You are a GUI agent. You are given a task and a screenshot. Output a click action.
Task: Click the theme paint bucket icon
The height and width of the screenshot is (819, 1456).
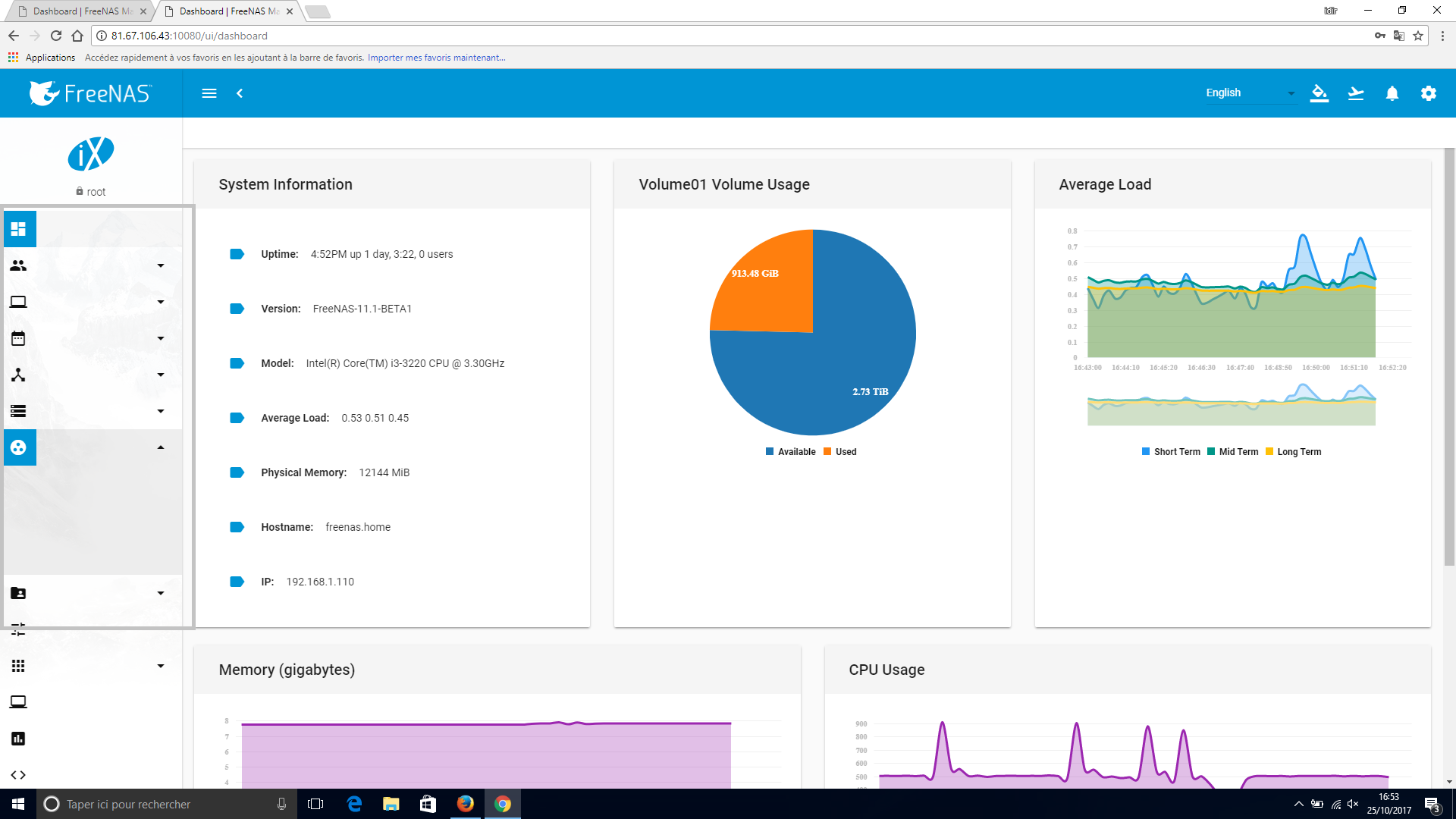pos(1319,93)
